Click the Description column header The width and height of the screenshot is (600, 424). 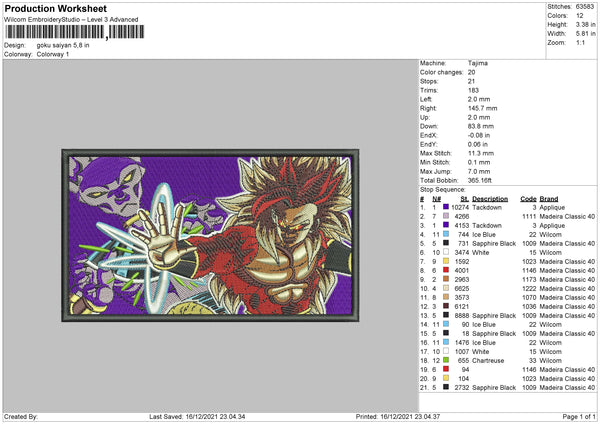point(490,199)
